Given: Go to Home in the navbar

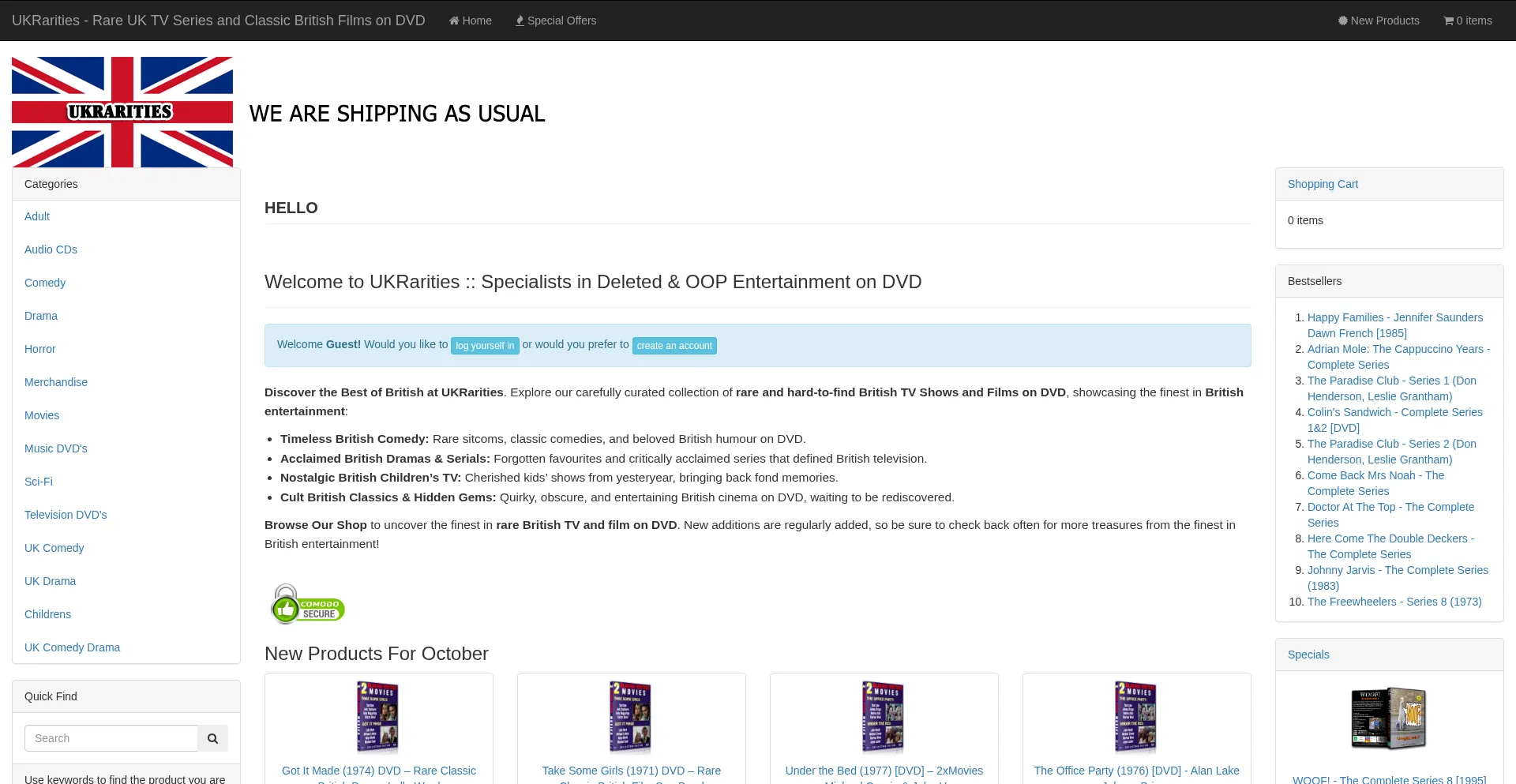Looking at the screenshot, I should 471,21.
